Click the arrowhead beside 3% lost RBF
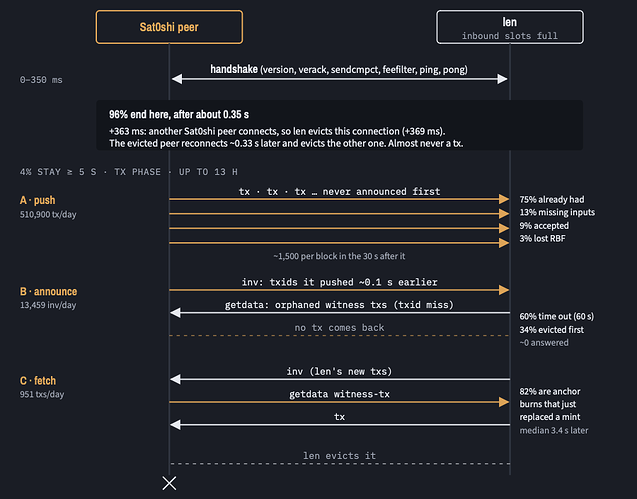The height and width of the screenshot is (499, 637). [504, 243]
